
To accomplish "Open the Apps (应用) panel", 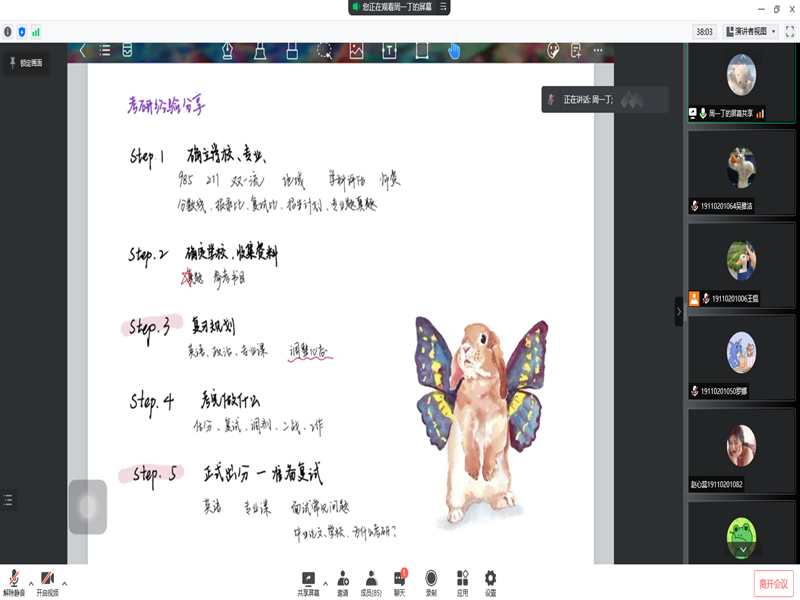I will coord(462,581).
